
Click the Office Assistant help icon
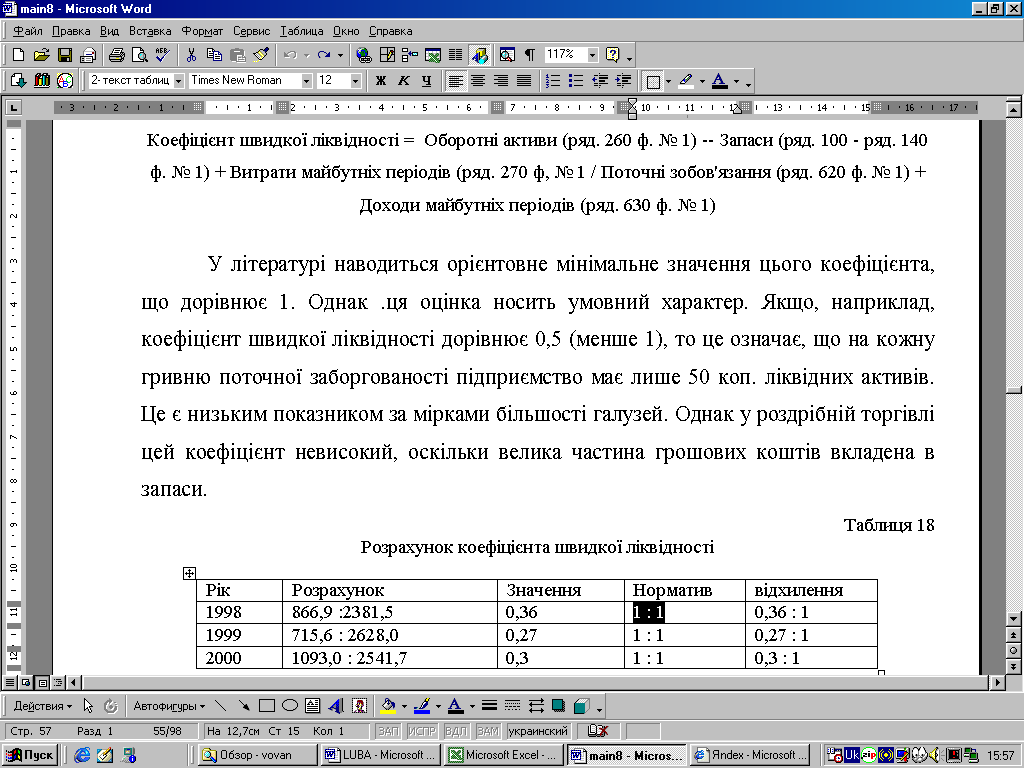coord(613,55)
